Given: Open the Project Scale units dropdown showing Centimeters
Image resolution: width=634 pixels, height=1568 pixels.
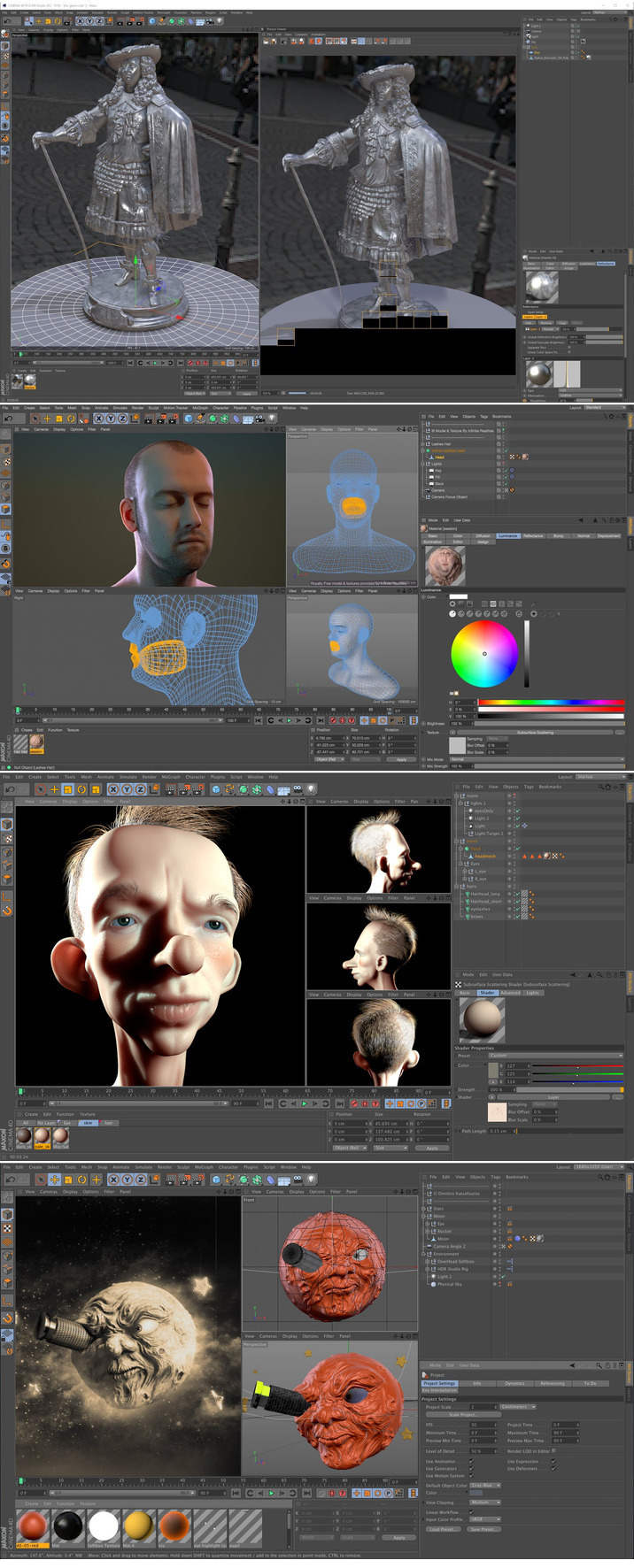Looking at the screenshot, I should point(518,1407).
